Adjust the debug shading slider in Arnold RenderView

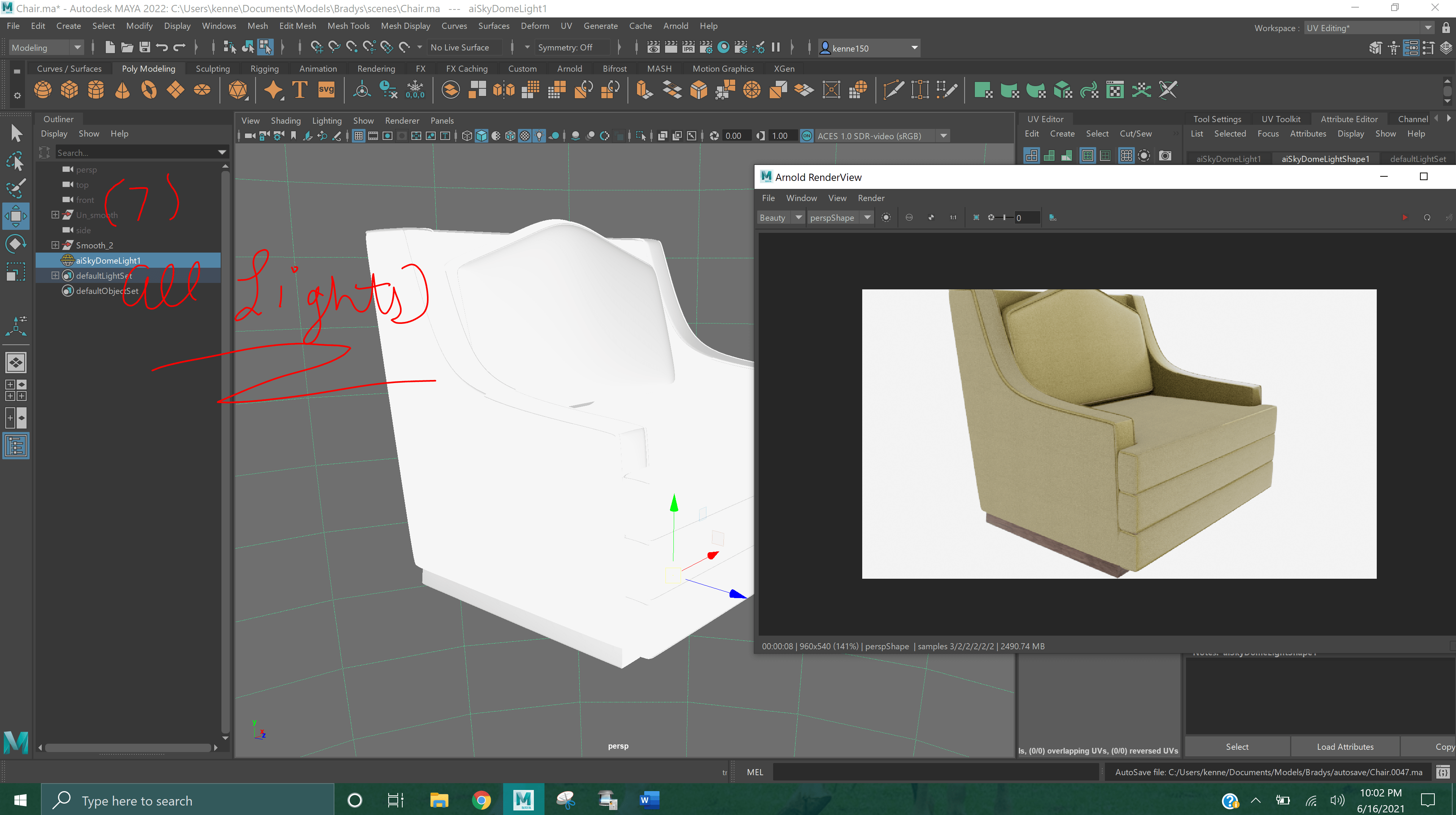1004,217
